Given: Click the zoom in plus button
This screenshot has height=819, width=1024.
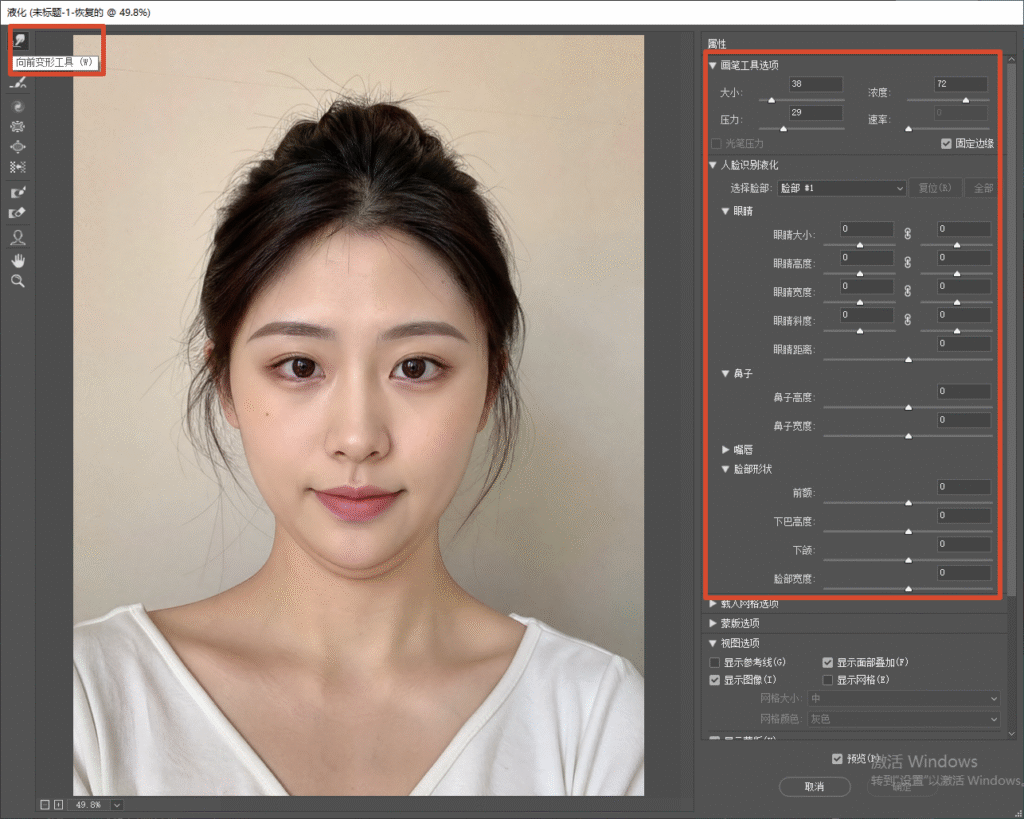Looking at the screenshot, I should (x=58, y=805).
